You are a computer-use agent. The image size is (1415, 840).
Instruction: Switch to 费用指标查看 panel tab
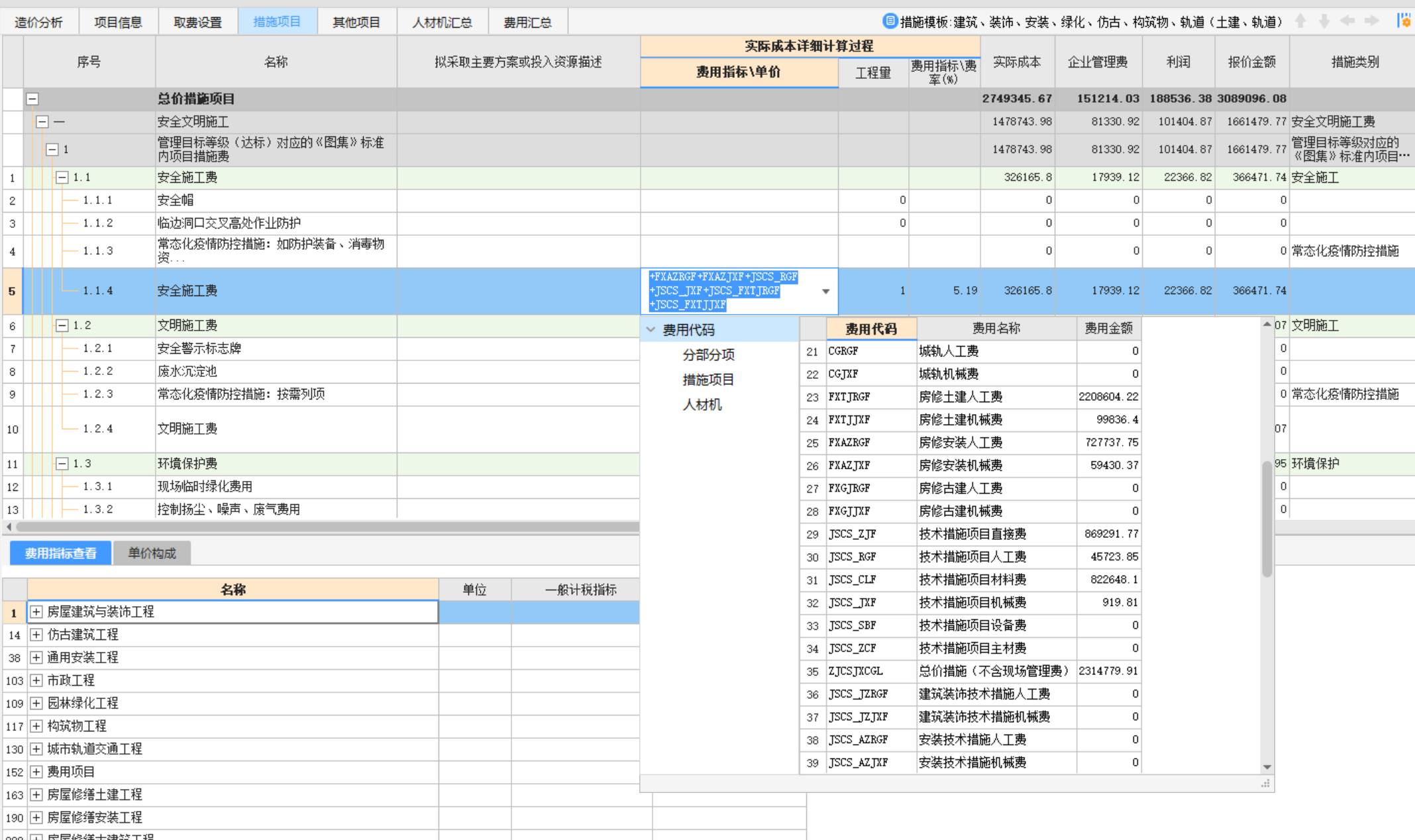pos(61,553)
